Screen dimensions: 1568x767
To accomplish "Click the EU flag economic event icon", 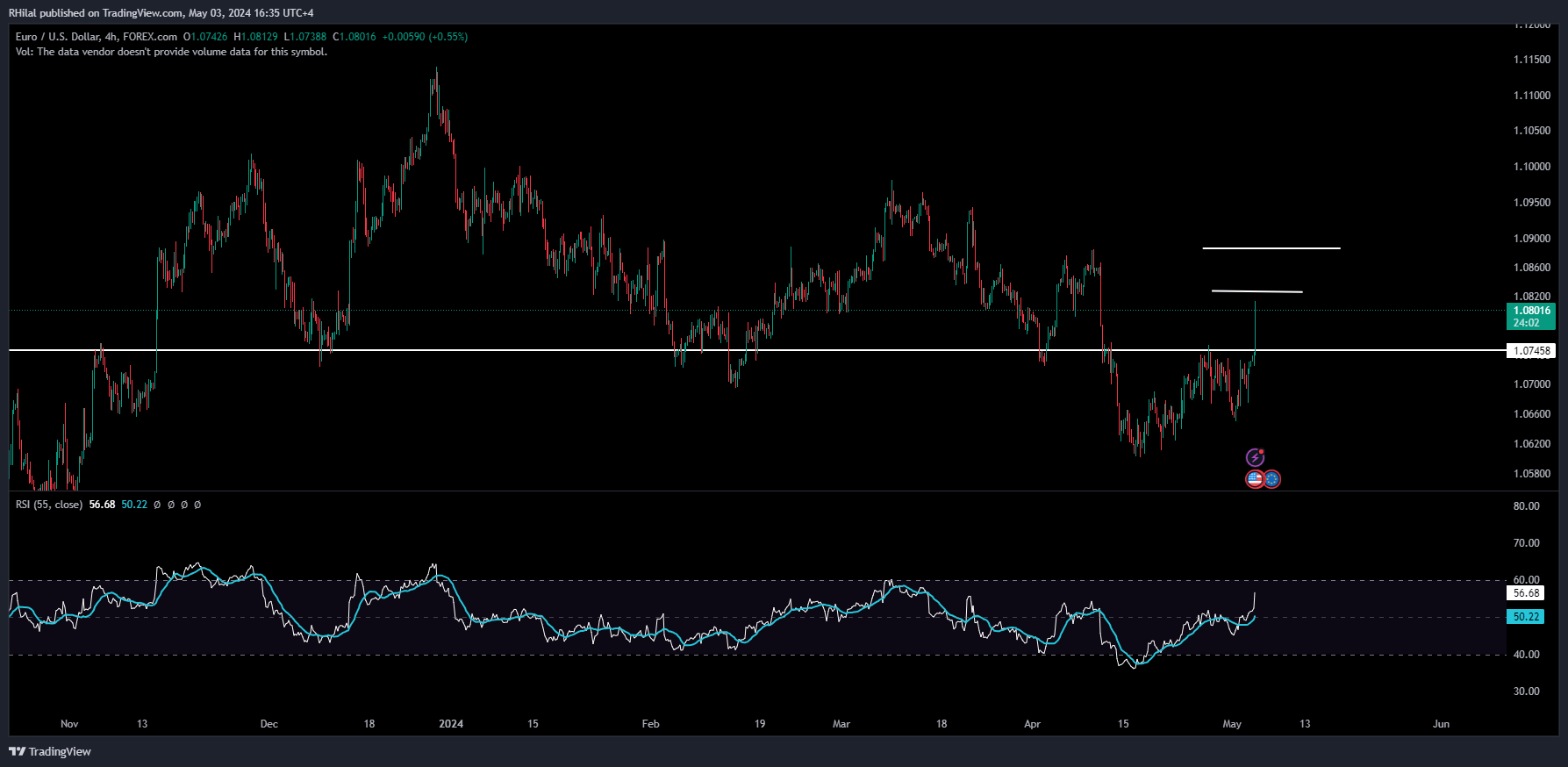I will [1271, 479].
